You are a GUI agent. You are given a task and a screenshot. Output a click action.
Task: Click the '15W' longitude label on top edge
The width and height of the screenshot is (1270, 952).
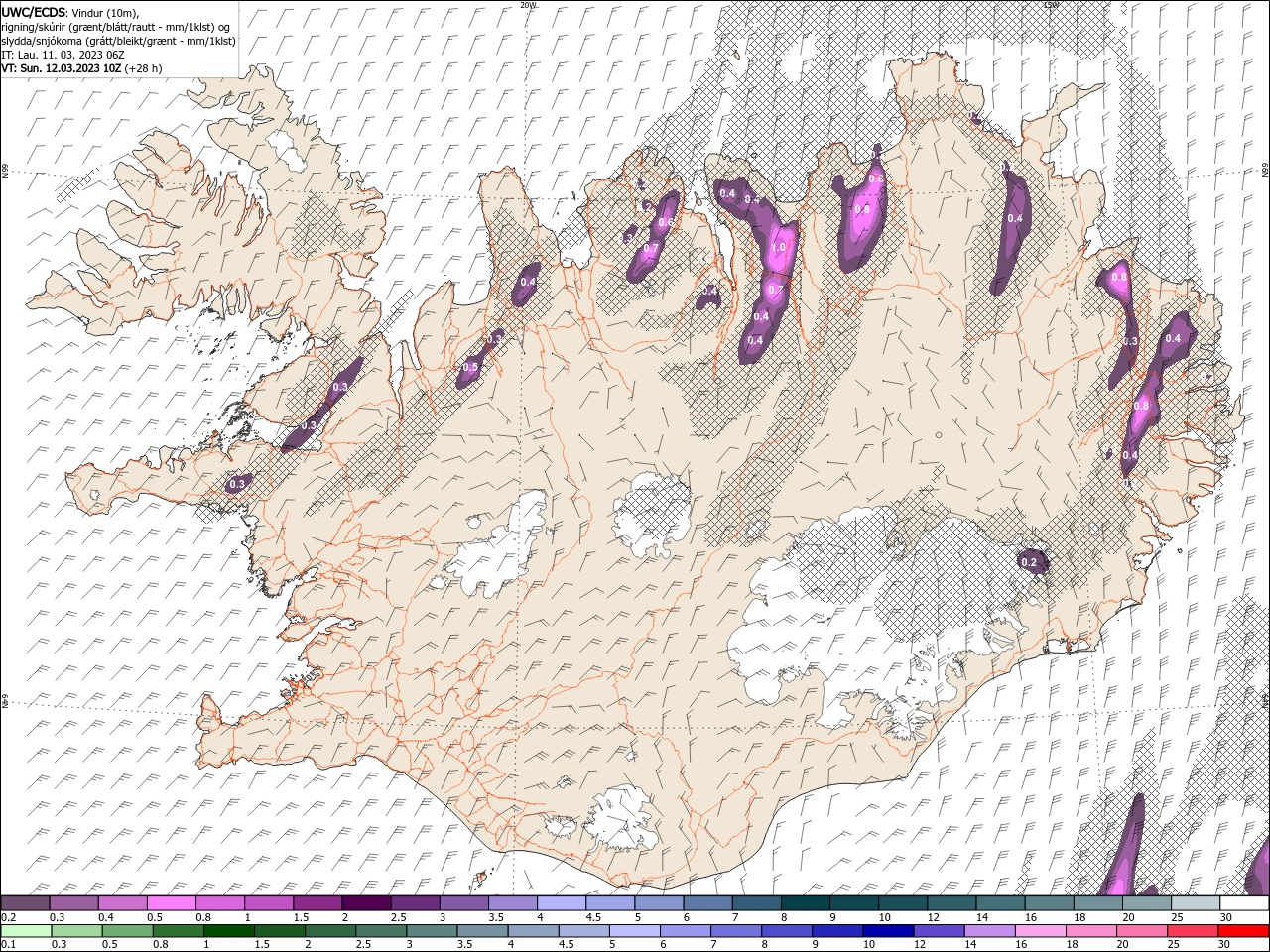tap(1051, 5)
